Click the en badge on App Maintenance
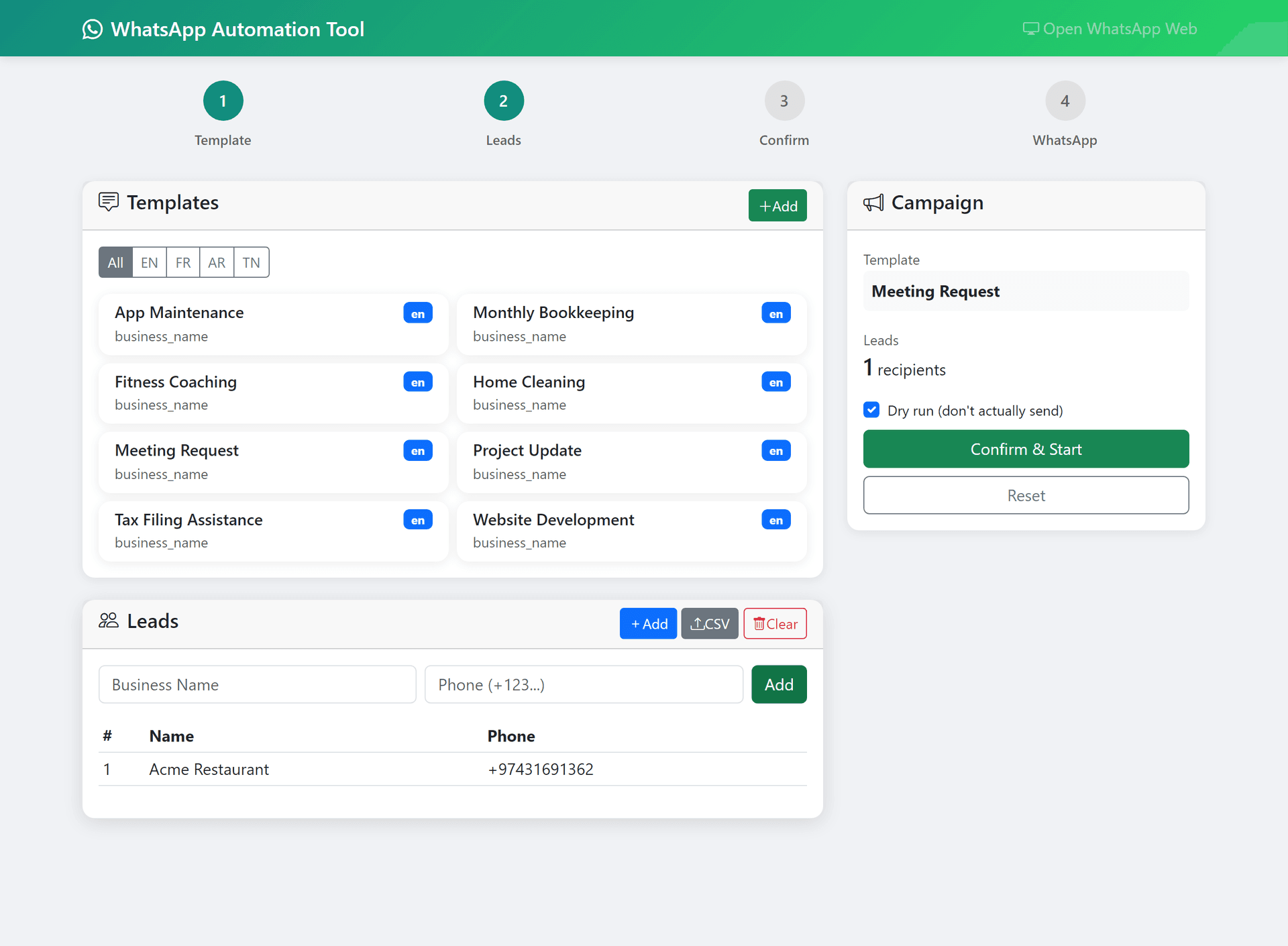Image resolution: width=1288 pixels, height=946 pixels. [418, 313]
